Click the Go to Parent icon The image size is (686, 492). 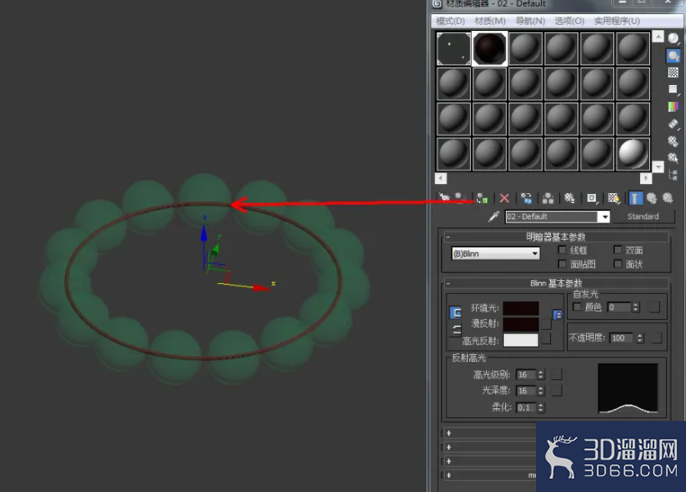[x=652, y=198]
